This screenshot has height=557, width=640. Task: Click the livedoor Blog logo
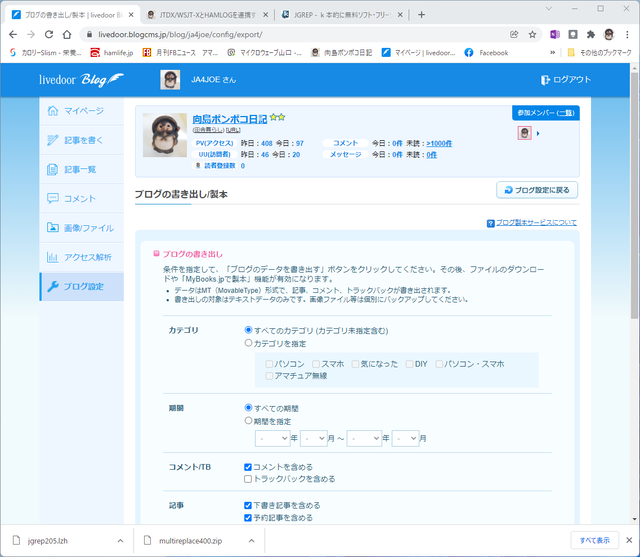[81, 80]
